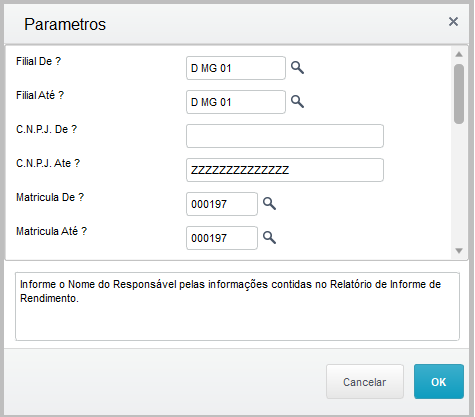475x417 pixels.
Task: Click the vertical scrollbar thumb
Action: click(x=459, y=94)
